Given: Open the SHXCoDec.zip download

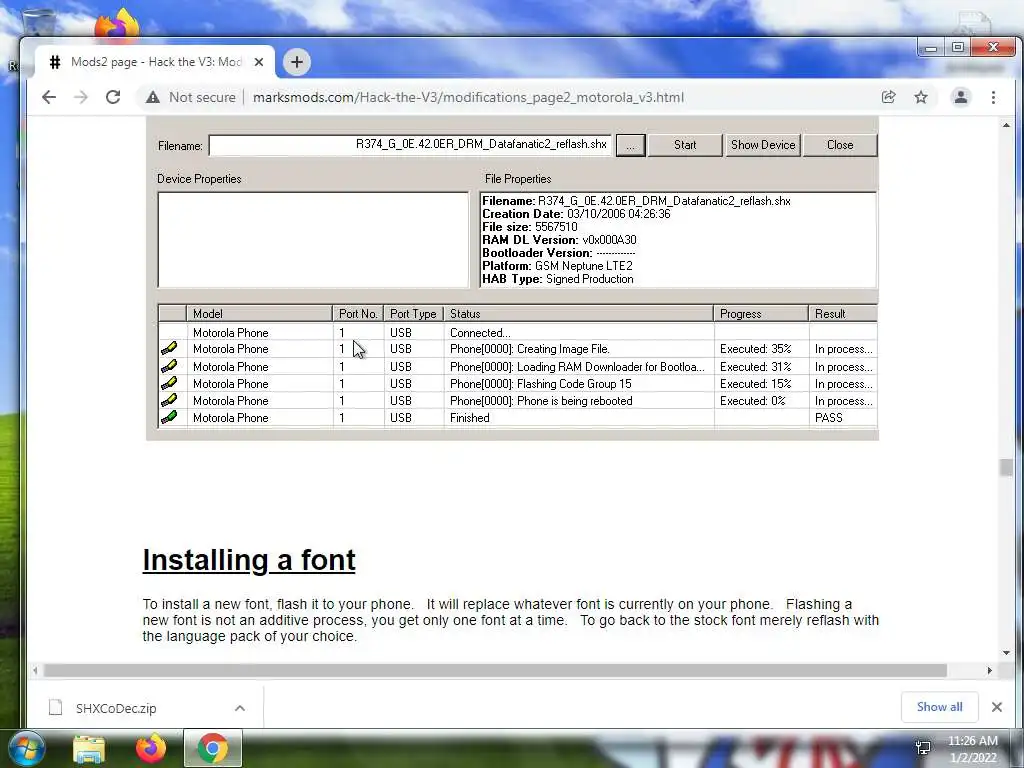Looking at the screenshot, I should (116, 708).
